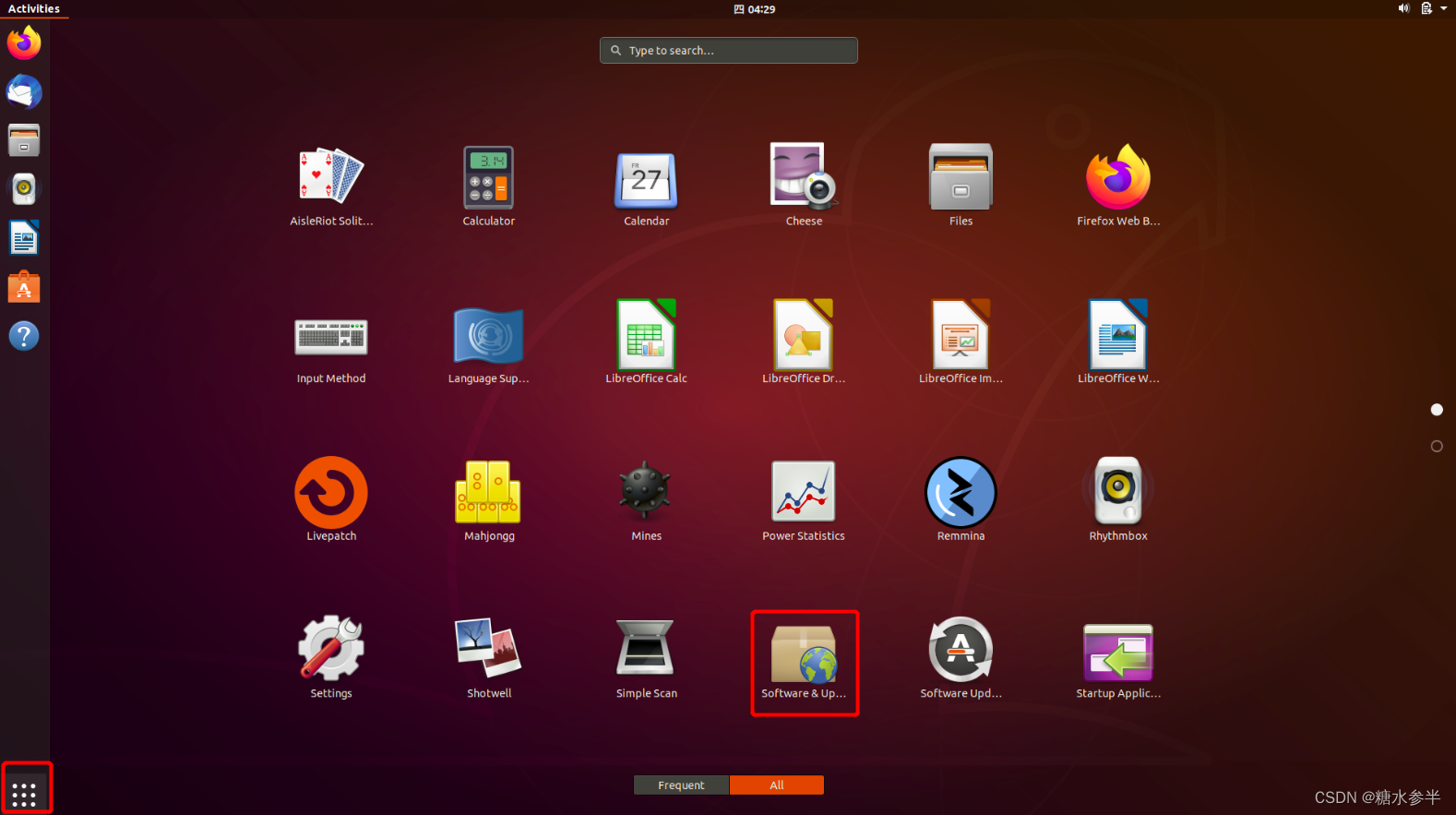Open Rhythmbox from the app grid

[x=1118, y=498]
